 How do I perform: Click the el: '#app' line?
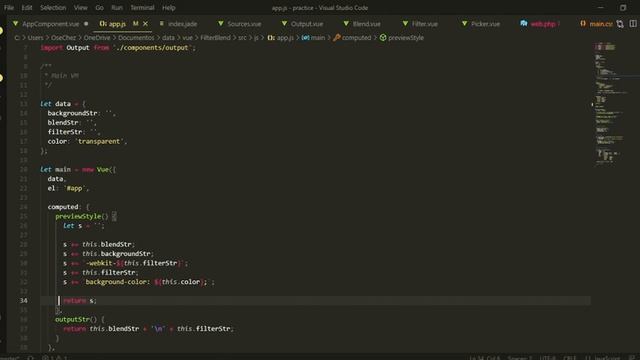(68, 189)
